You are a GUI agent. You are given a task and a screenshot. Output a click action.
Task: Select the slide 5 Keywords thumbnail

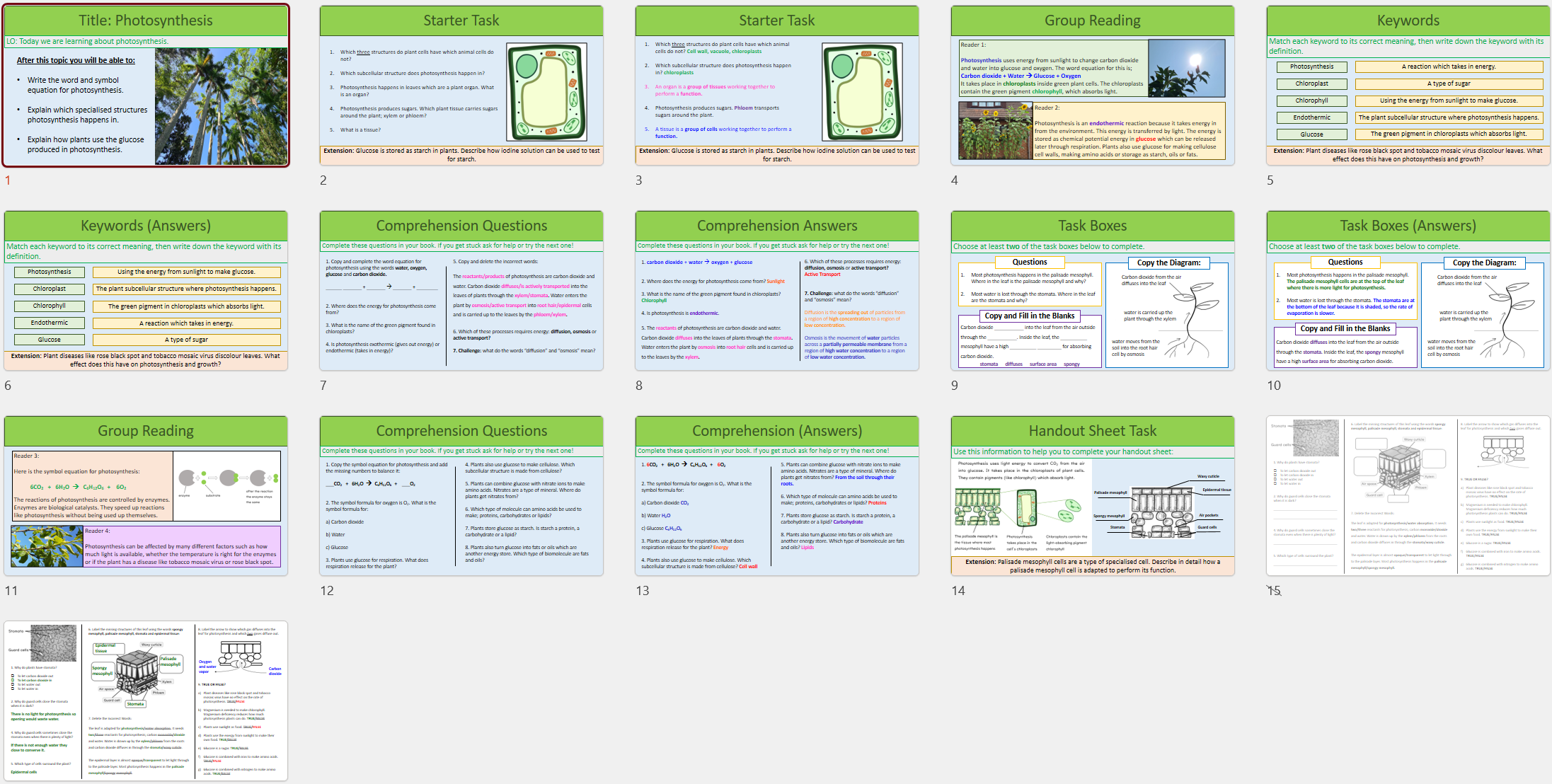[1408, 86]
